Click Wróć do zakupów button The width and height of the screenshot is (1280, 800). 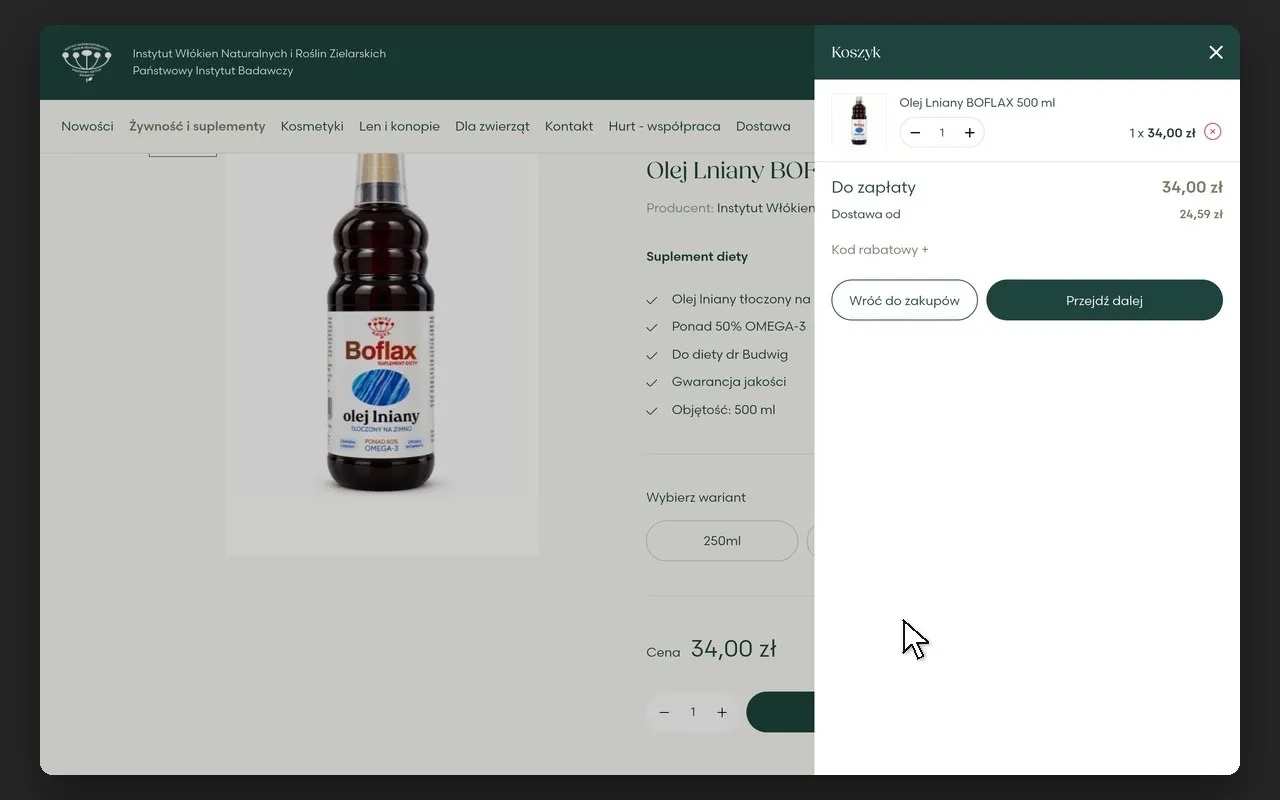pyautogui.click(x=904, y=300)
